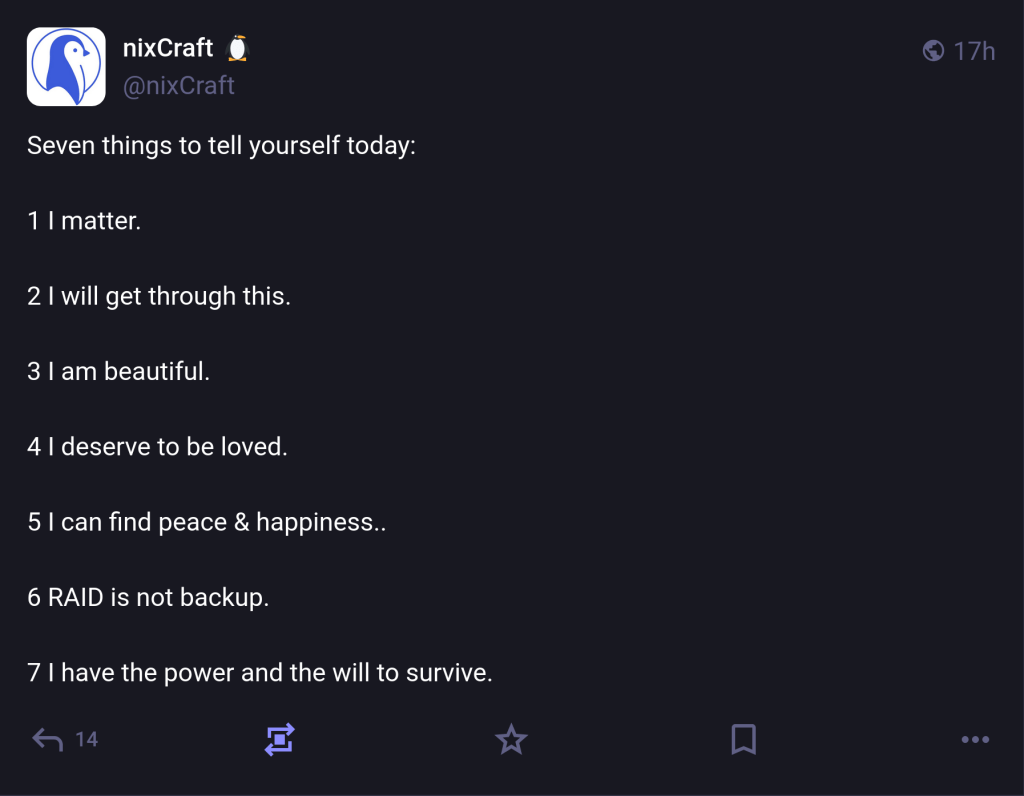Click the "Seven things to tell yourself today" line
The width and height of the screenshot is (1024, 796).
(221, 146)
